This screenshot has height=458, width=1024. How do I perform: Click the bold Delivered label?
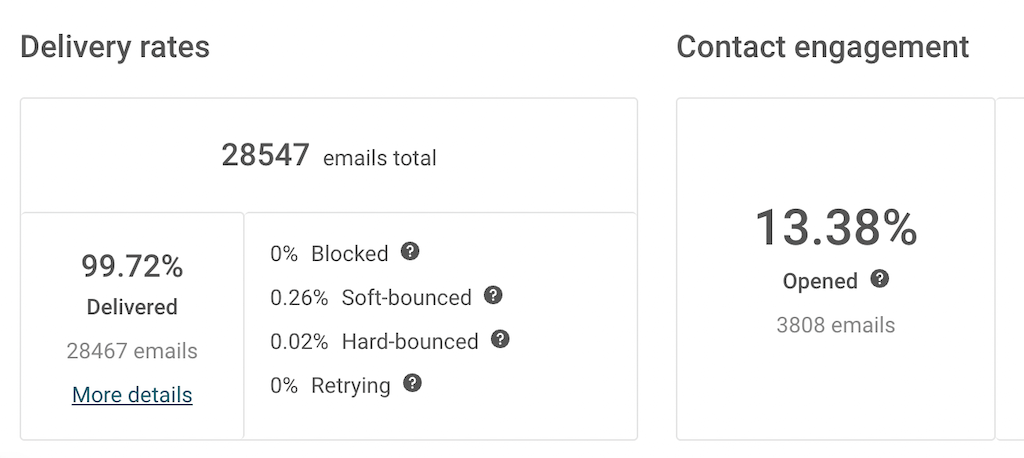(x=132, y=308)
